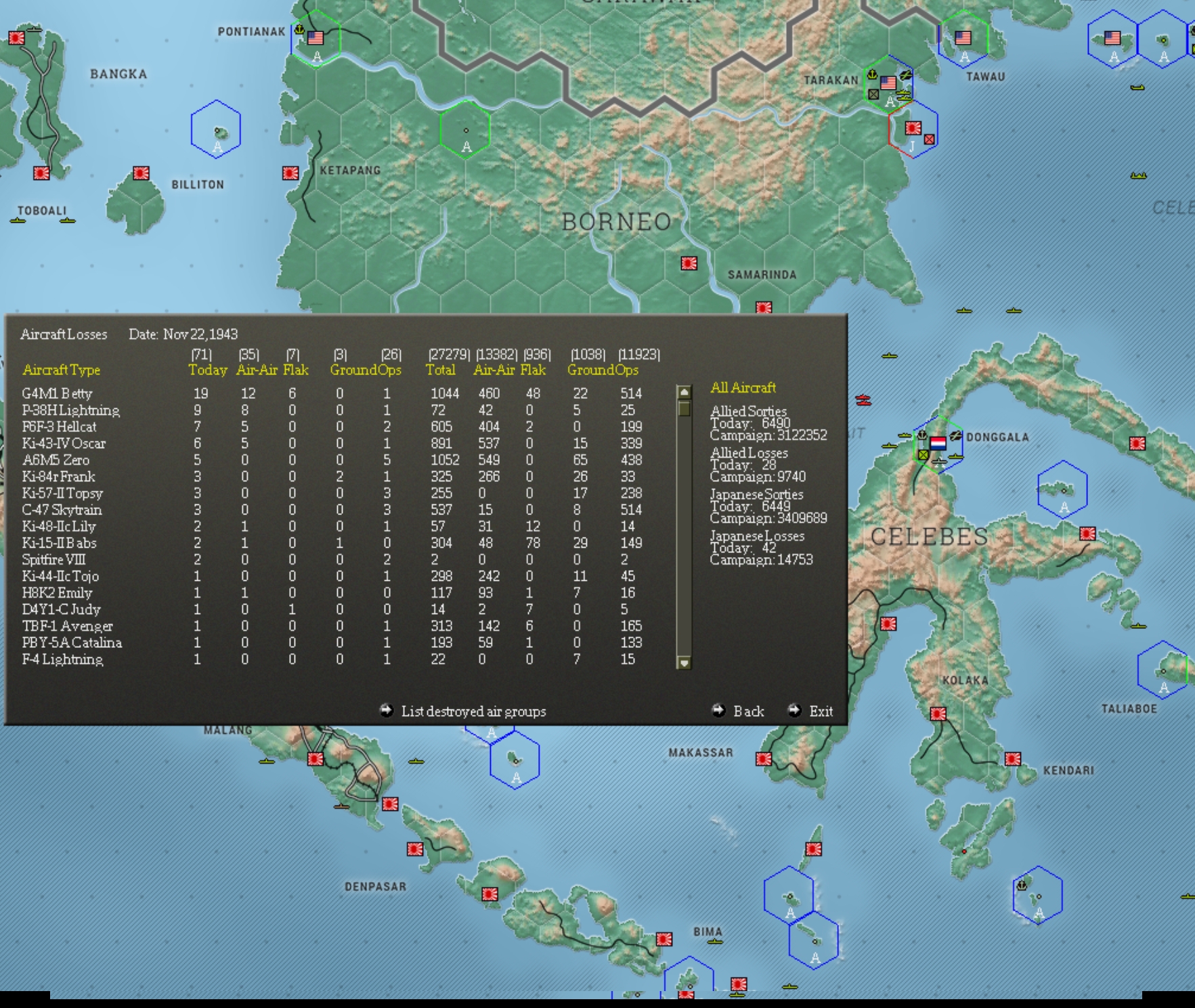The image size is (1195, 1008).
Task: Click the Japanese Losses label
Action: click(x=757, y=535)
